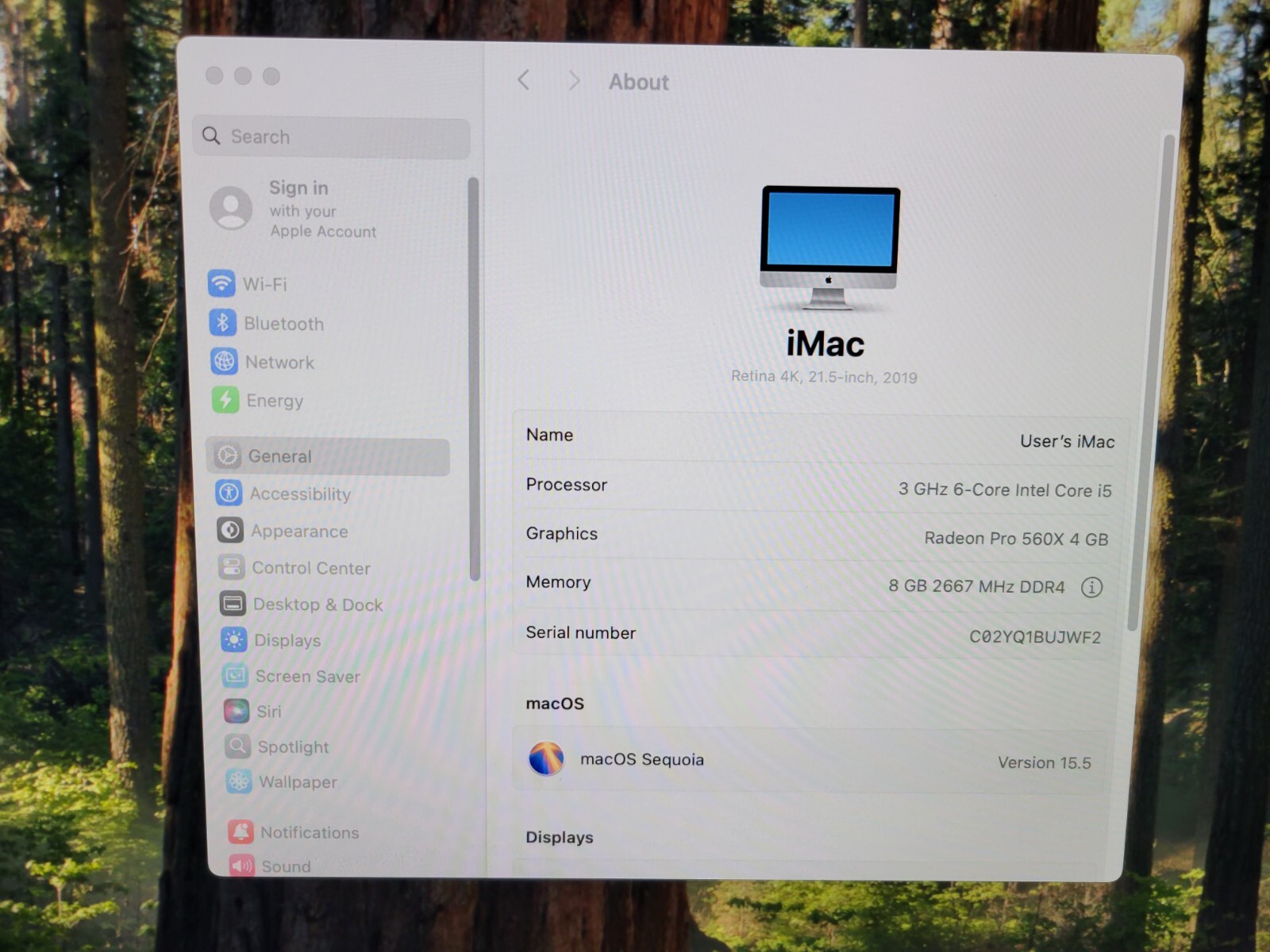This screenshot has height=952, width=1270.
Task: Select Desktop & Dock label
Action: (x=317, y=605)
